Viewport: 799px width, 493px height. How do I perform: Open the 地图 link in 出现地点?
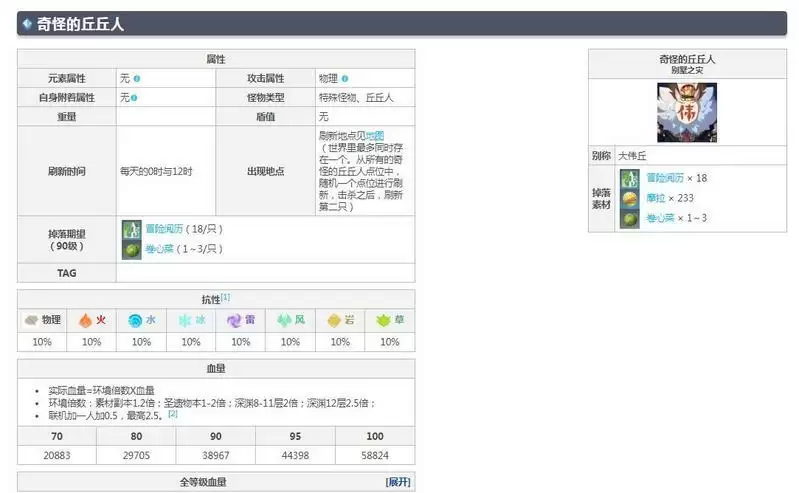point(375,135)
